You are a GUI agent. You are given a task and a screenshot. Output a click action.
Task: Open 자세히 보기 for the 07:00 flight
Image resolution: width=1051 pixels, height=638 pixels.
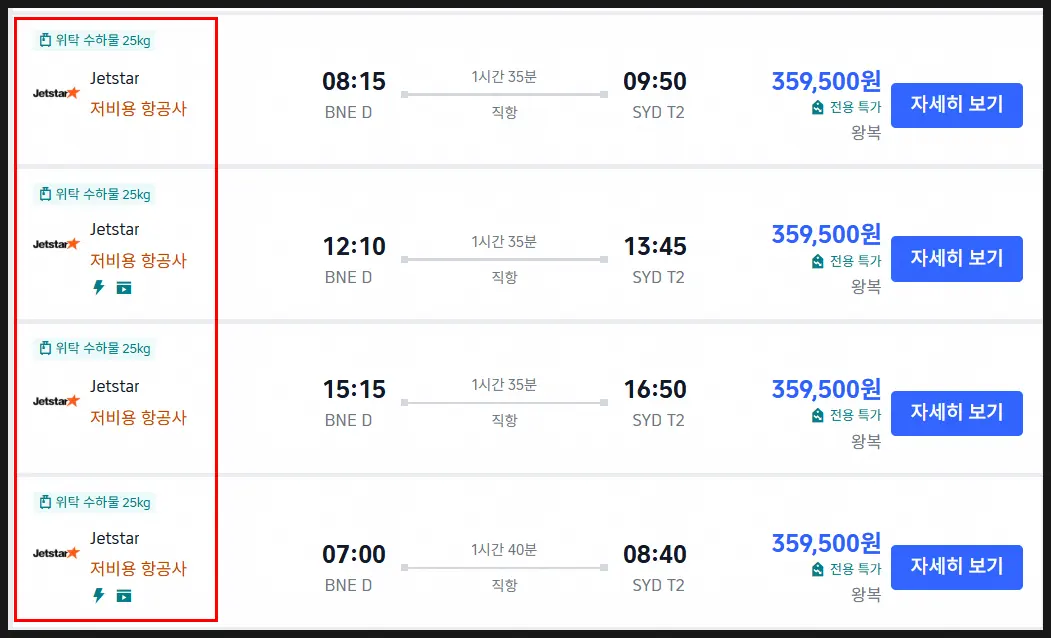956,567
